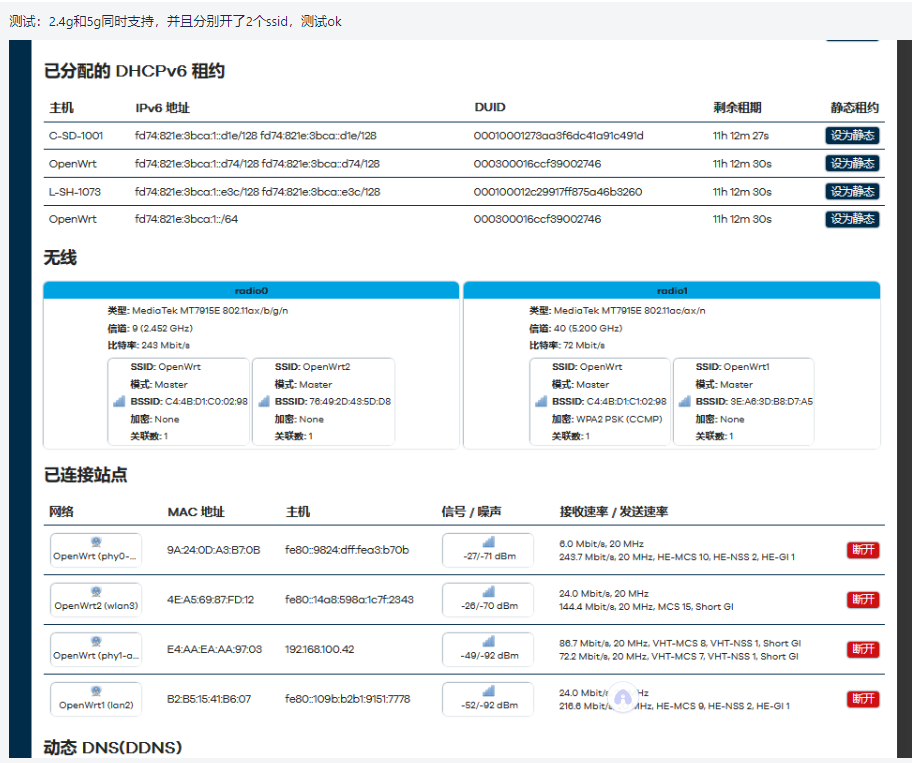Select IPv6 address fd74:821e:3bca:1::/64

click(x=186, y=219)
